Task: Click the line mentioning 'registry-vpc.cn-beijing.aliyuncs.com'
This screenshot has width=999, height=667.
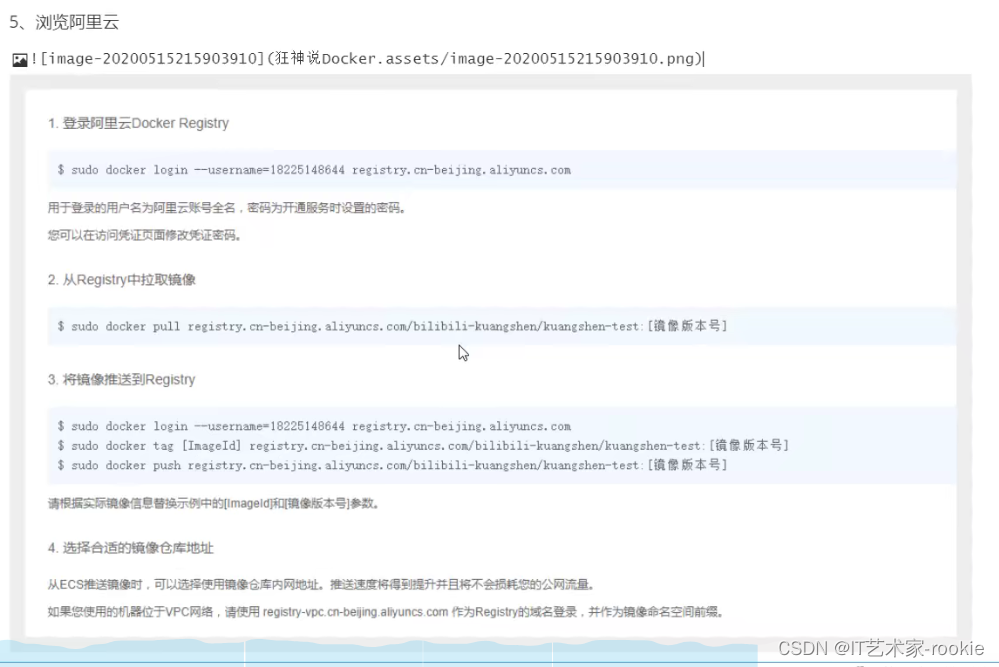Action: [x=387, y=612]
